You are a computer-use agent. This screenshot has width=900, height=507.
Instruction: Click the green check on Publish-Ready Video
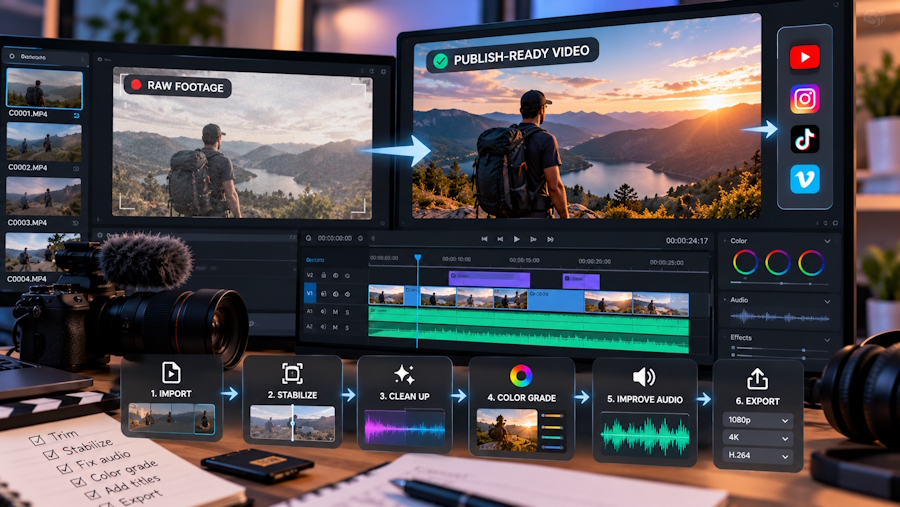(x=440, y=61)
